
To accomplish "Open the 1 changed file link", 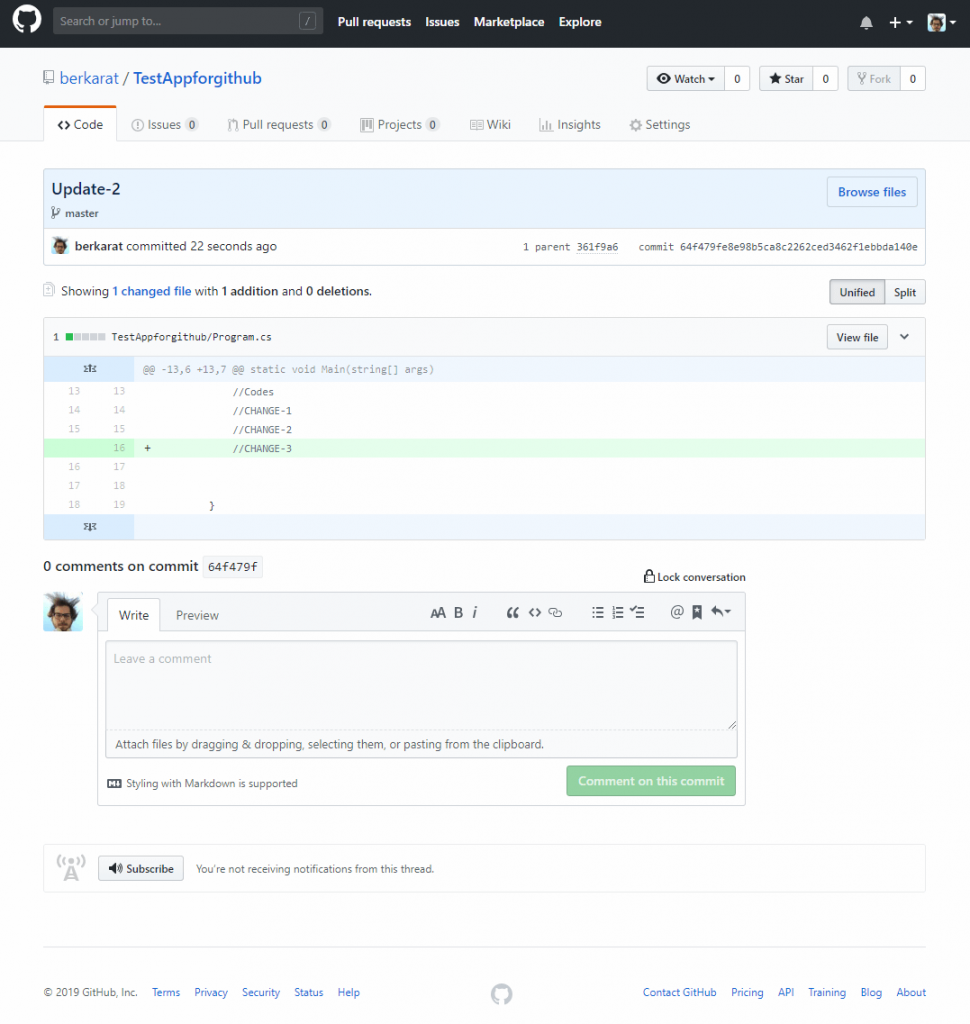I will coord(152,291).
